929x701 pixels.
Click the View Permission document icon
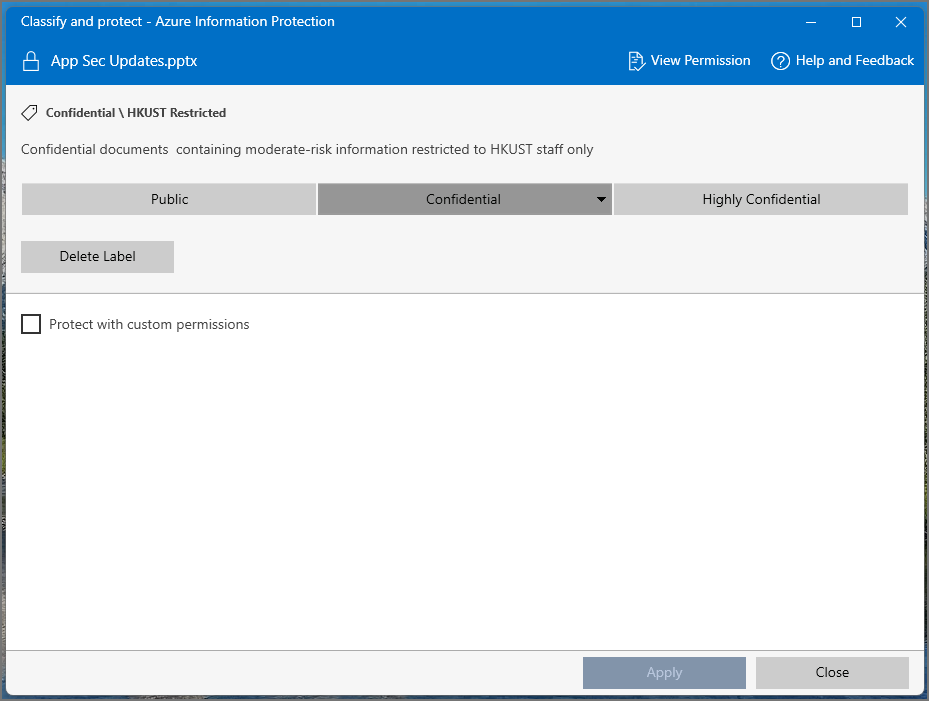coord(636,61)
